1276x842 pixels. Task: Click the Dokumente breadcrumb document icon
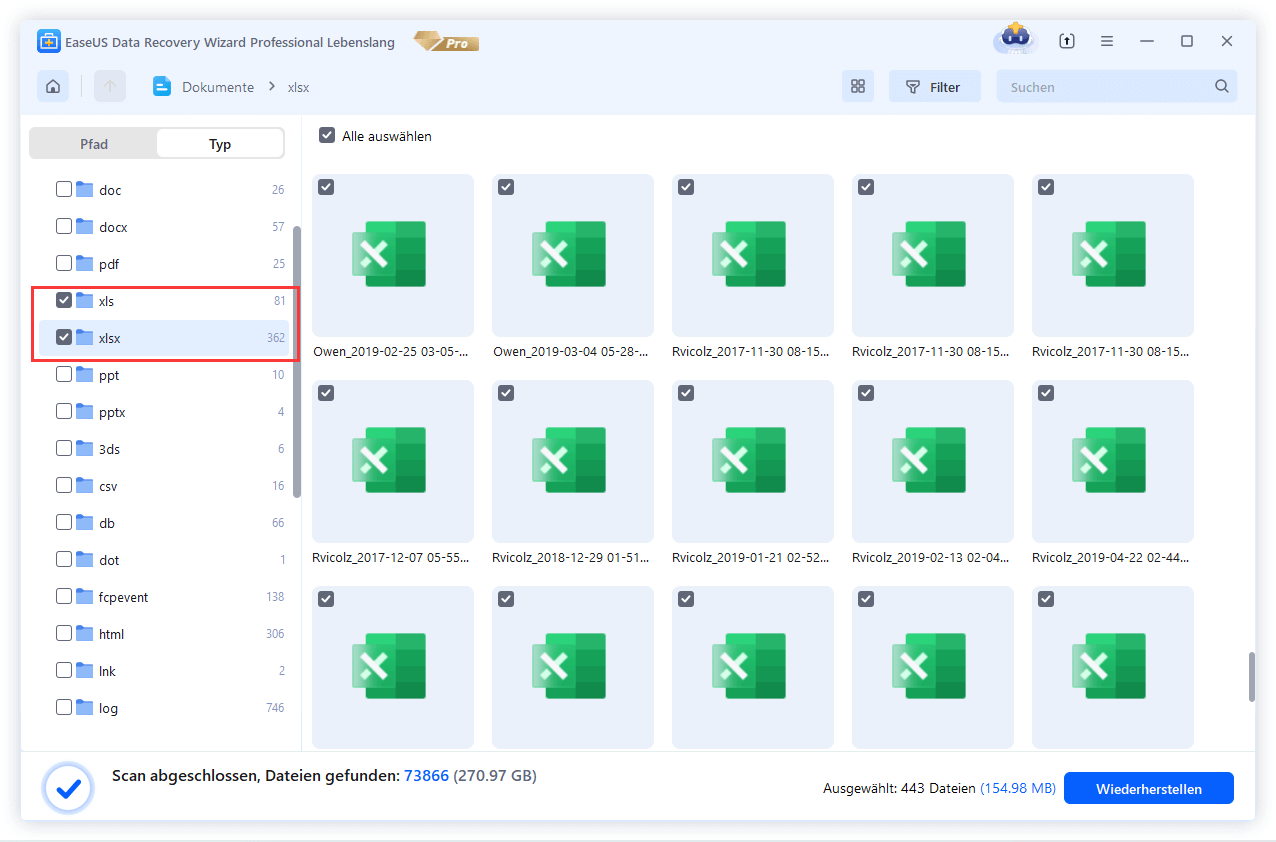[162, 87]
